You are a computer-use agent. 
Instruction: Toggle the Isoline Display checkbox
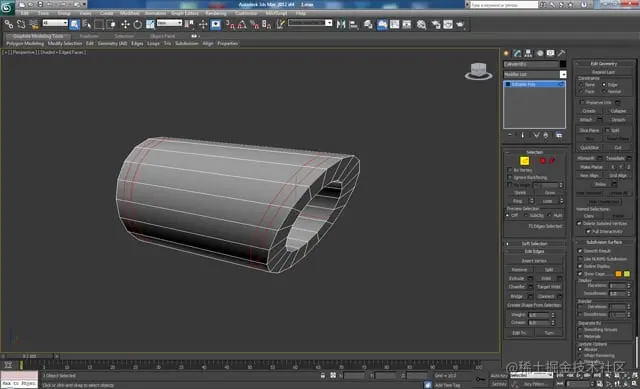click(580, 266)
